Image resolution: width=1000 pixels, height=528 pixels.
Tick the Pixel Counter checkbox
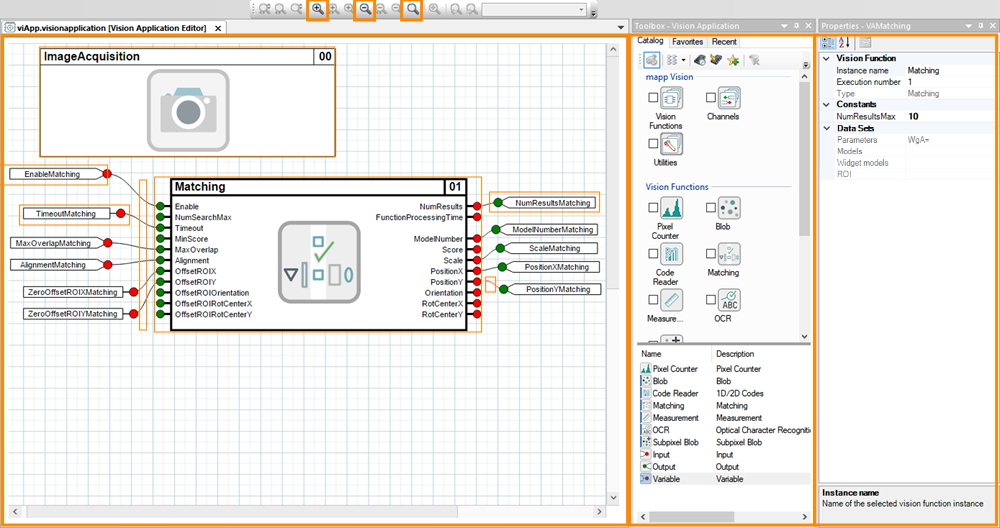click(x=653, y=207)
